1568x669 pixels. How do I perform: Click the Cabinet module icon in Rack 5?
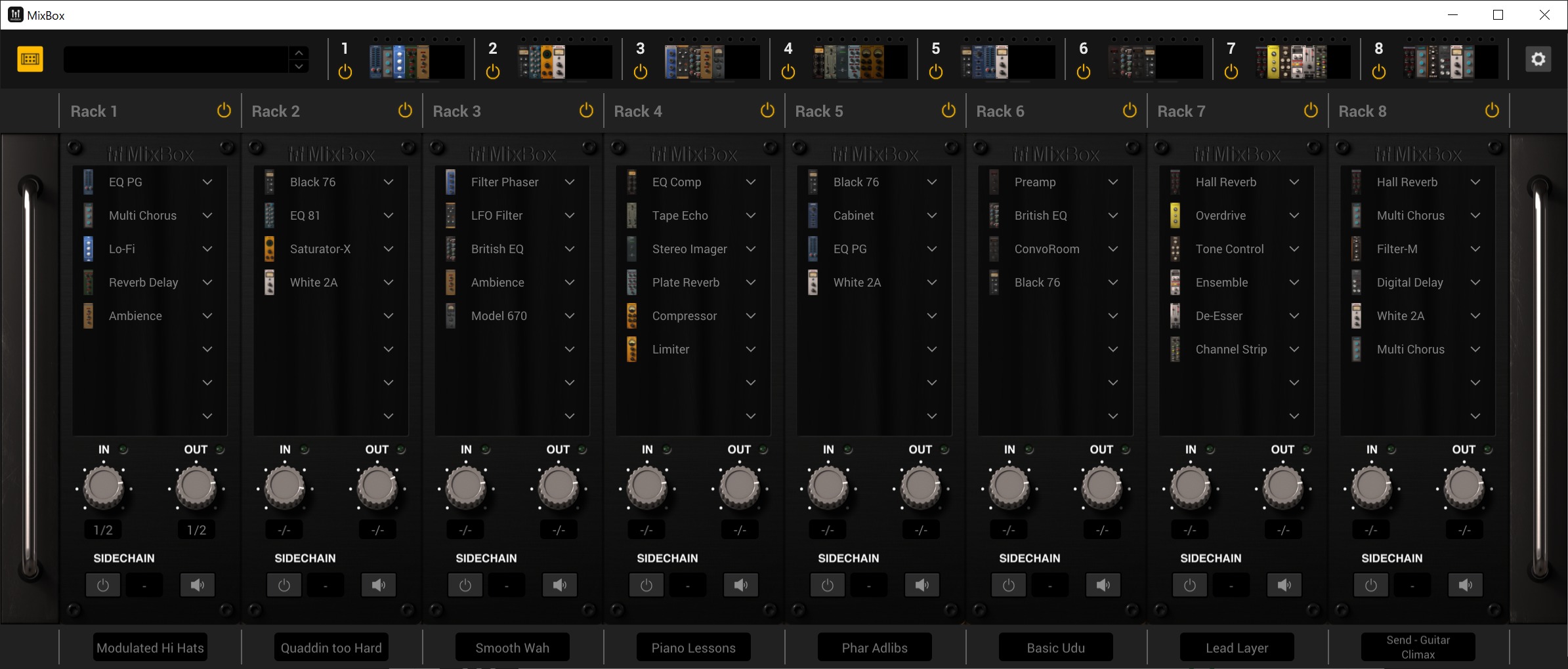pos(813,215)
